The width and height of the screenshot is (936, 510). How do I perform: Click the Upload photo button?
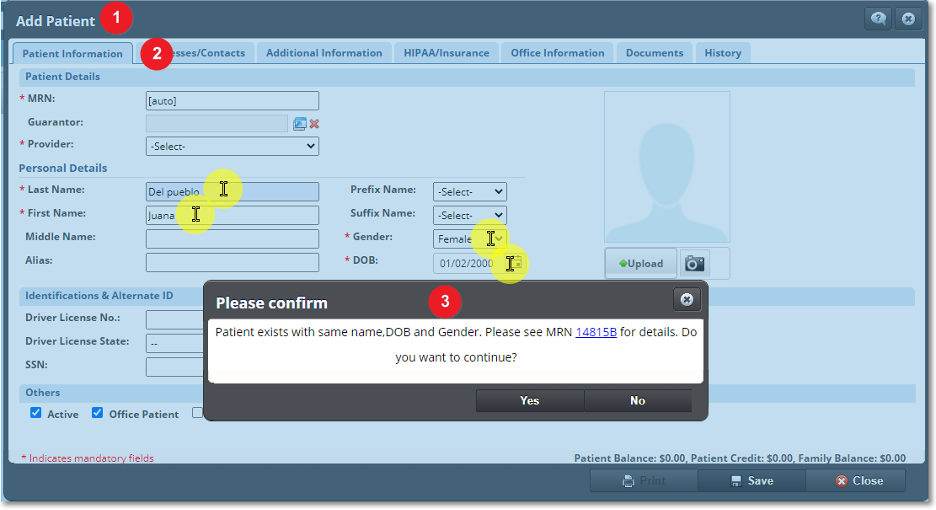[641, 263]
